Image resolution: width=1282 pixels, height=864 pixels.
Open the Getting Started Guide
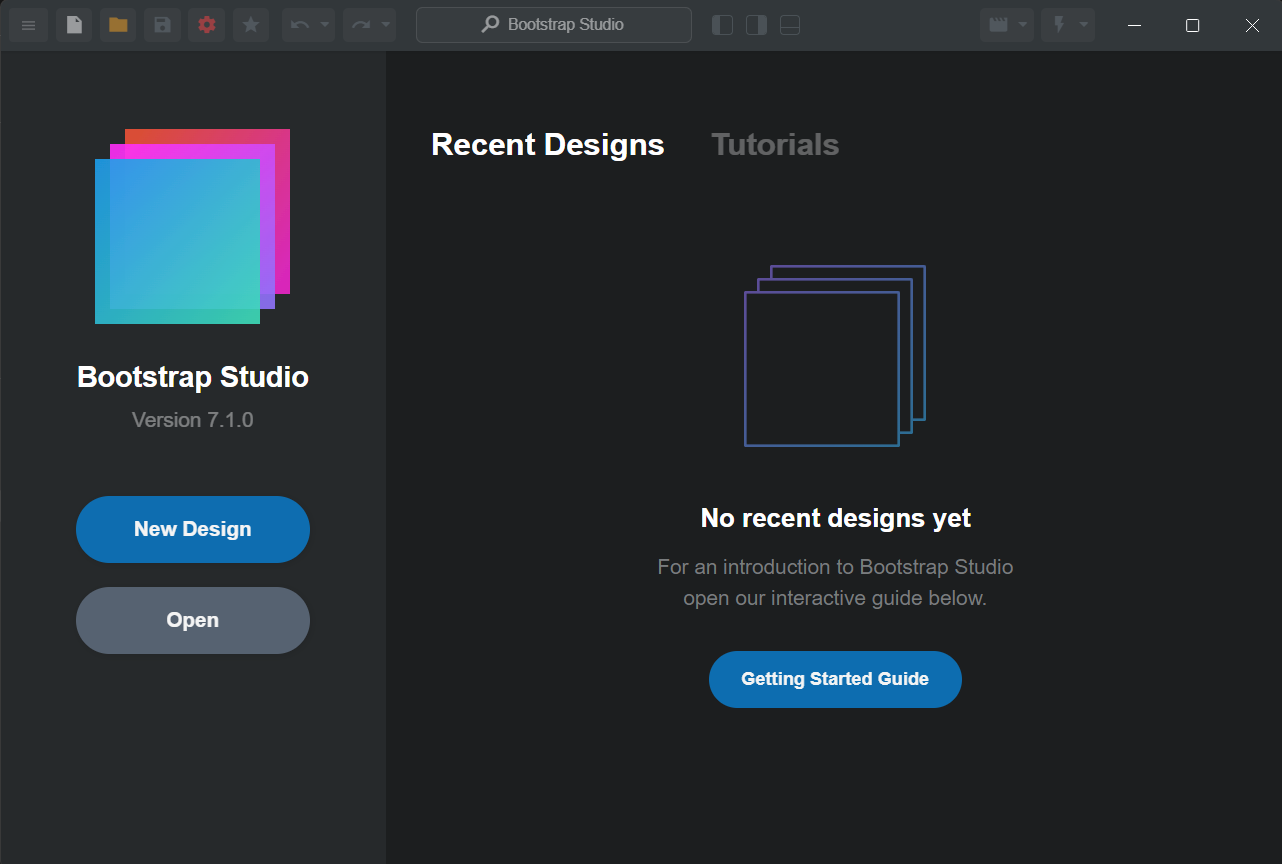835,679
